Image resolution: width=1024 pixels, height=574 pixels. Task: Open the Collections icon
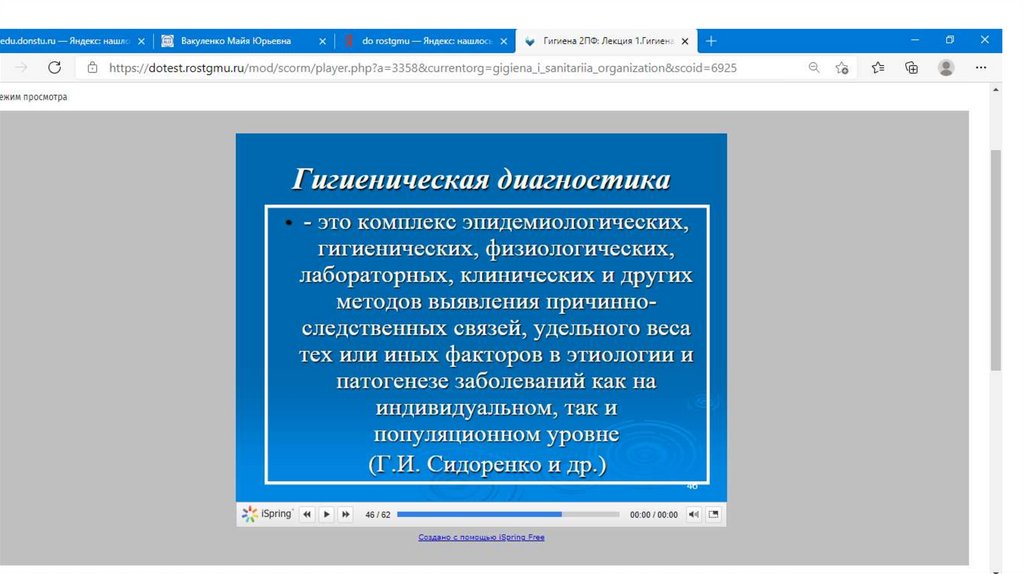click(x=911, y=67)
